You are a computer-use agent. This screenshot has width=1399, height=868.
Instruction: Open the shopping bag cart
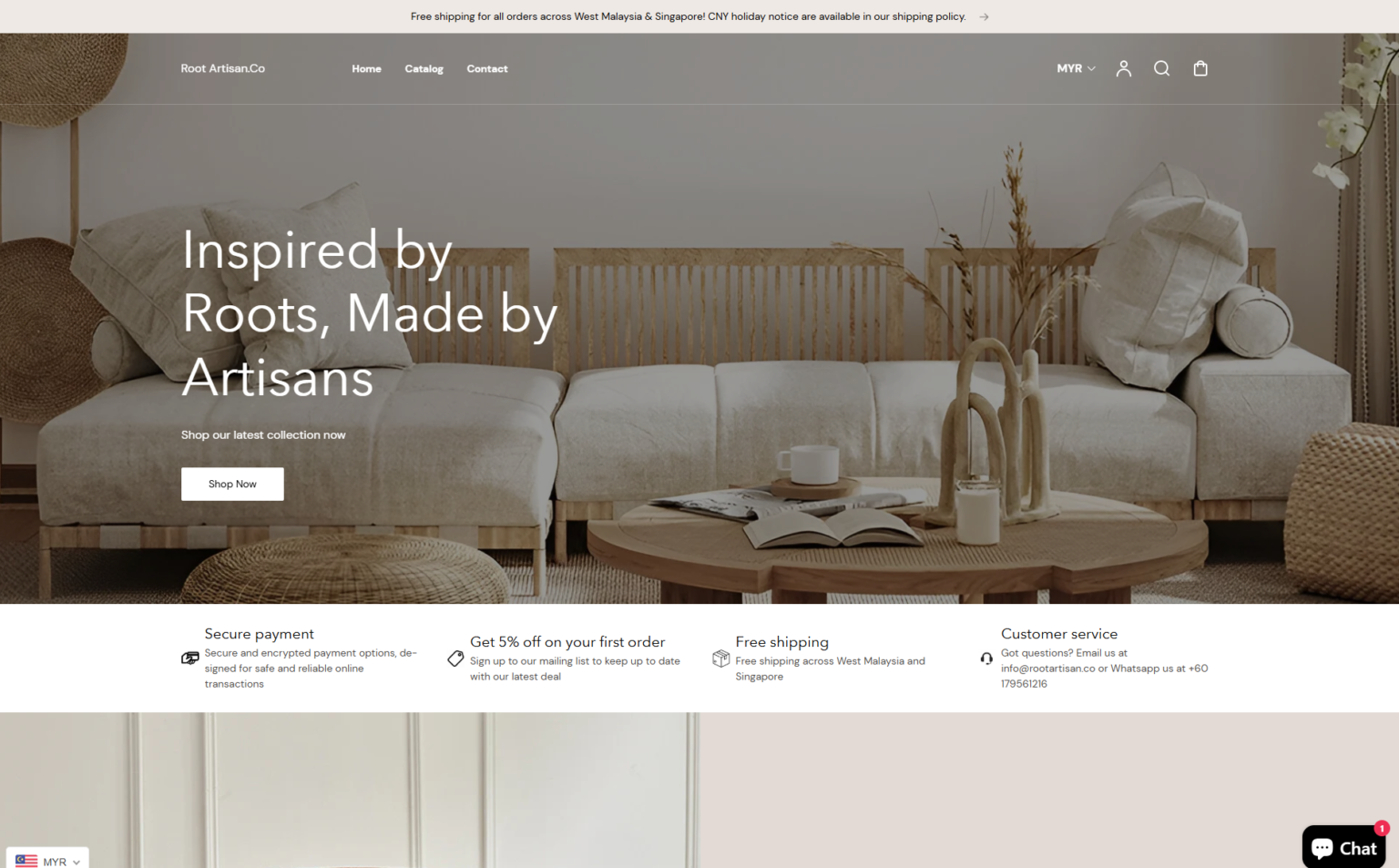pyautogui.click(x=1200, y=68)
